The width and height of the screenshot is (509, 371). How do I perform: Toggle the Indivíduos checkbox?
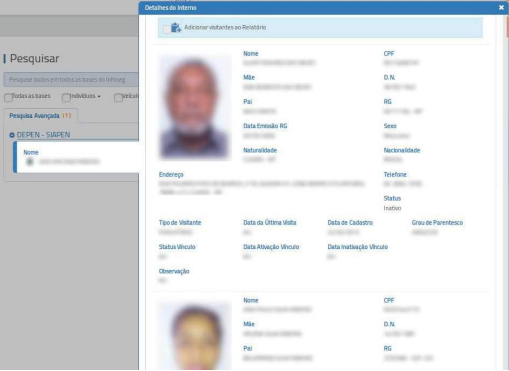66,97
